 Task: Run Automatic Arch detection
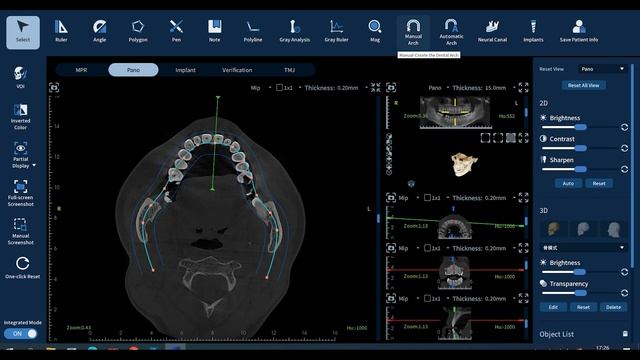click(451, 32)
